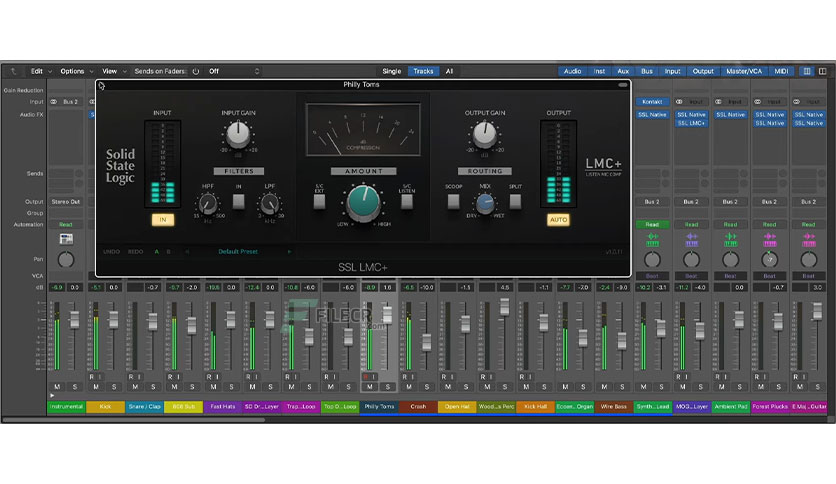The height and width of the screenshot is (484, 836).
Task: Click the mixer horizontal scrollbar
Action: coord(133,420)
